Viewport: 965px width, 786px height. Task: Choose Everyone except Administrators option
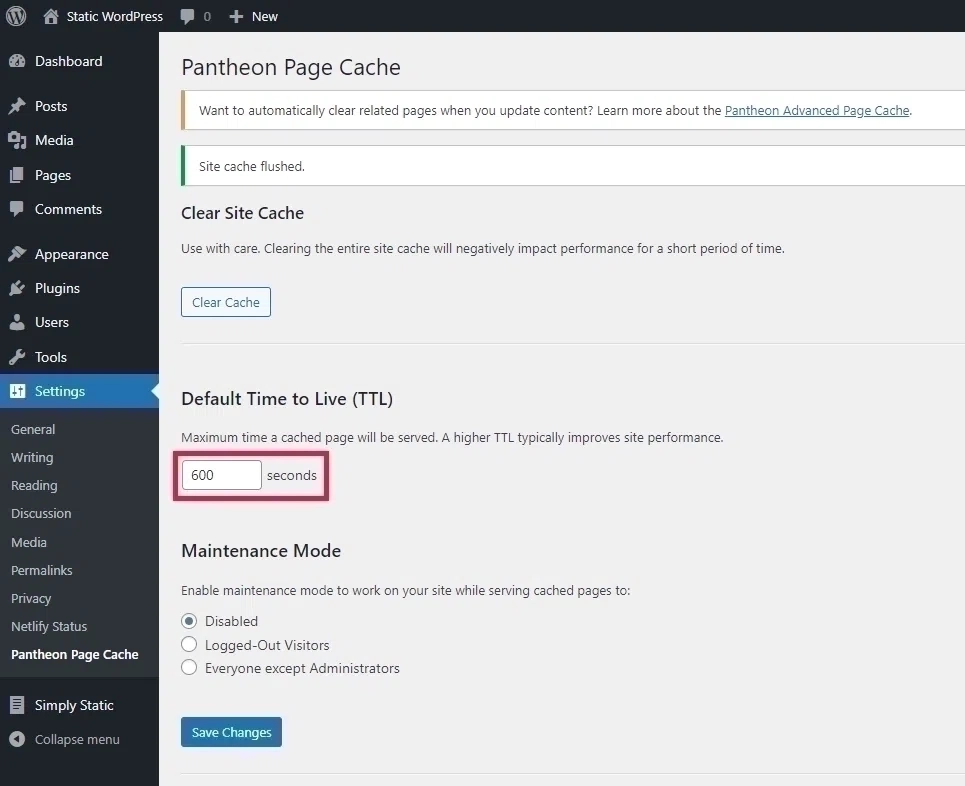tap(189, 668)
